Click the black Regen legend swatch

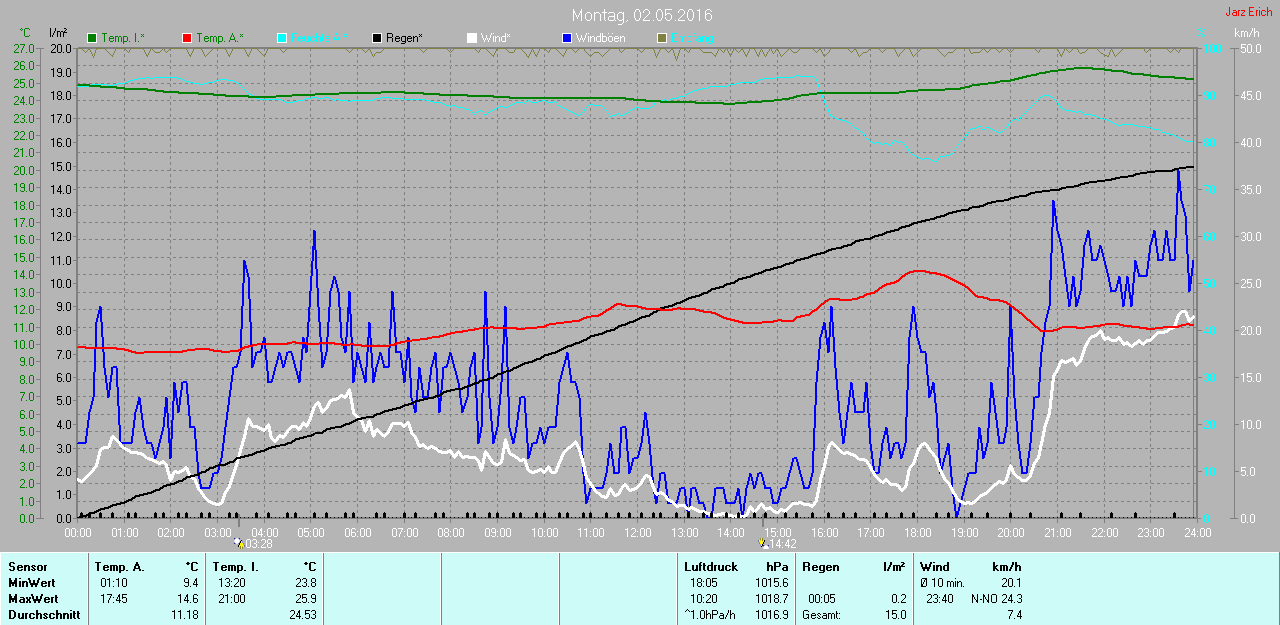(377, 38)
